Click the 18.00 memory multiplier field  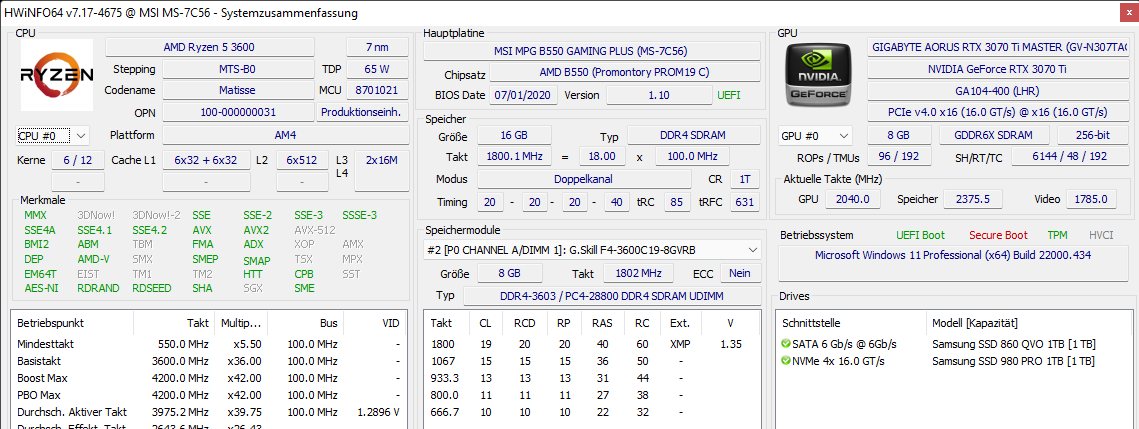coord(602,157)
